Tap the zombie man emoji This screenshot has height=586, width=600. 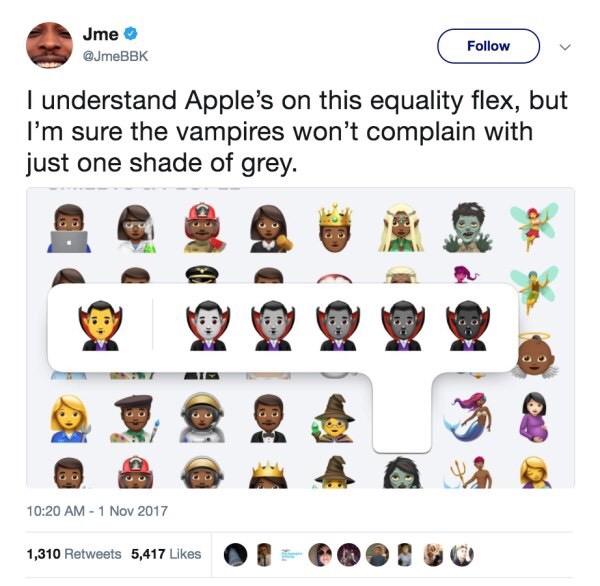(468, 227)
